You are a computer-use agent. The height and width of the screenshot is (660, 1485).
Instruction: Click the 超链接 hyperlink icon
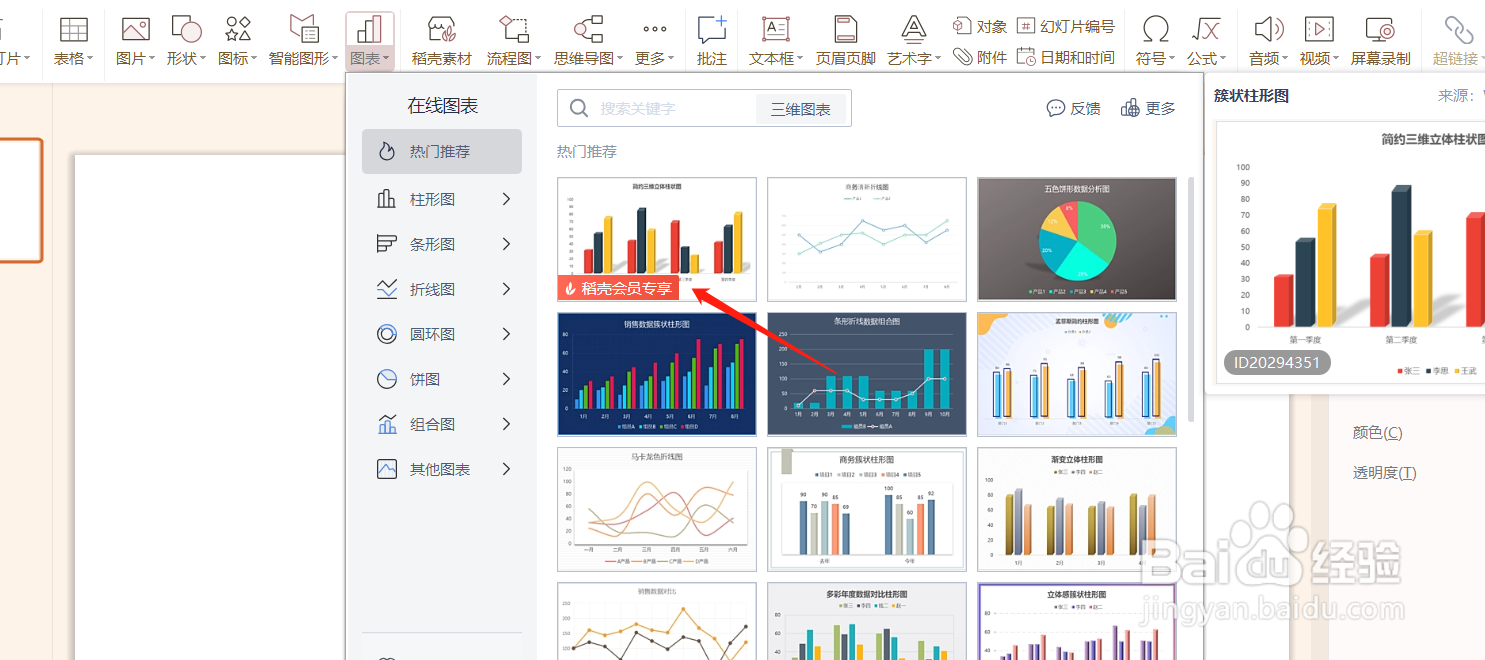pos(1459,29)
